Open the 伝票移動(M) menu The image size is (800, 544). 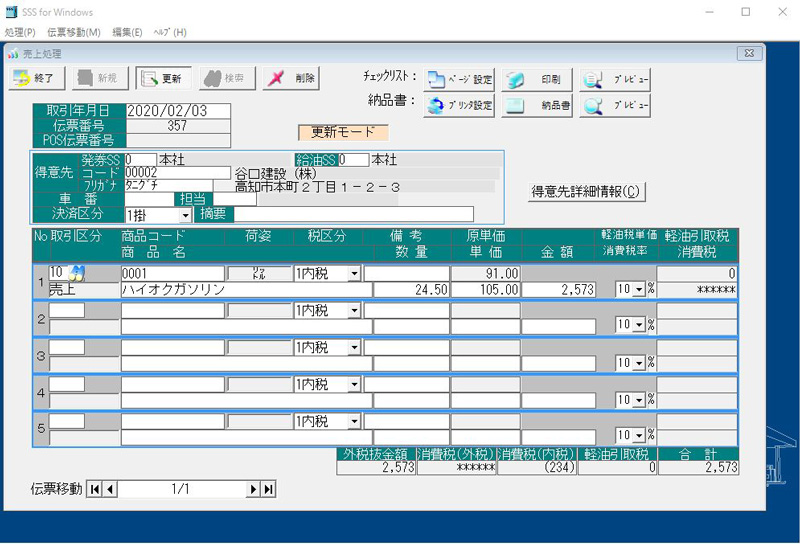click(73, 32)
